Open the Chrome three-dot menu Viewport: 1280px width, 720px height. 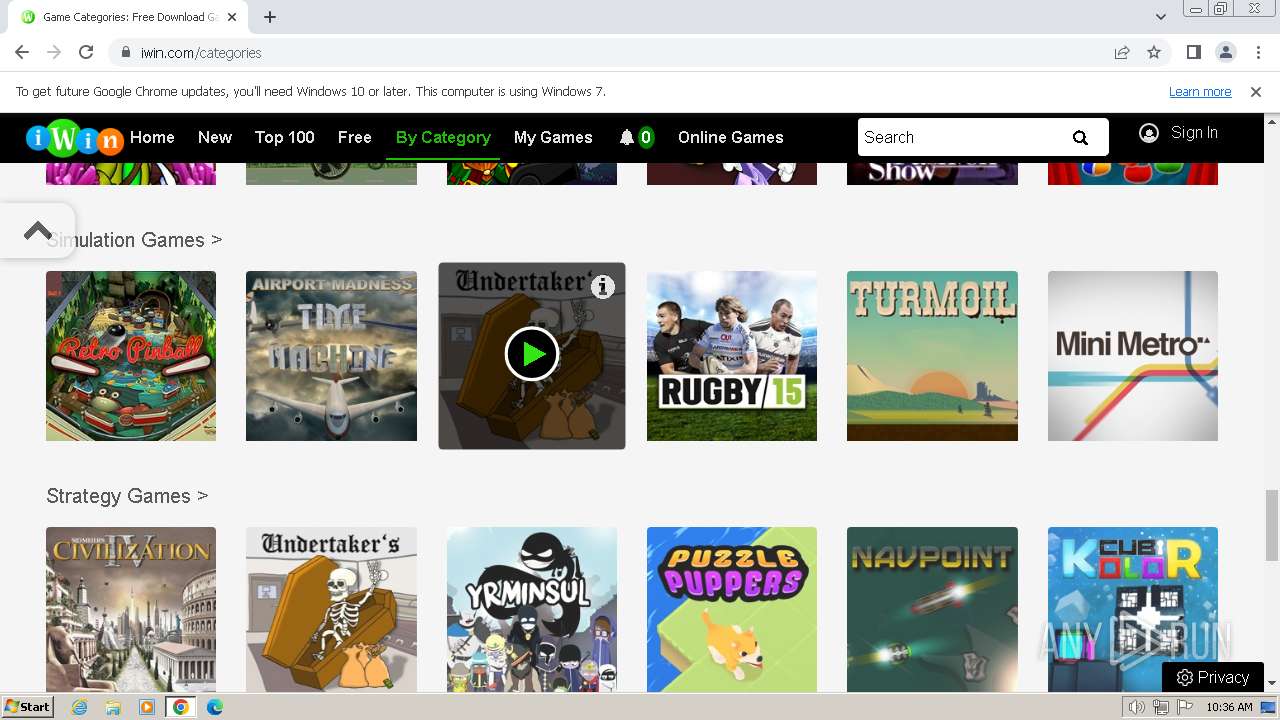pos(1257,52)
